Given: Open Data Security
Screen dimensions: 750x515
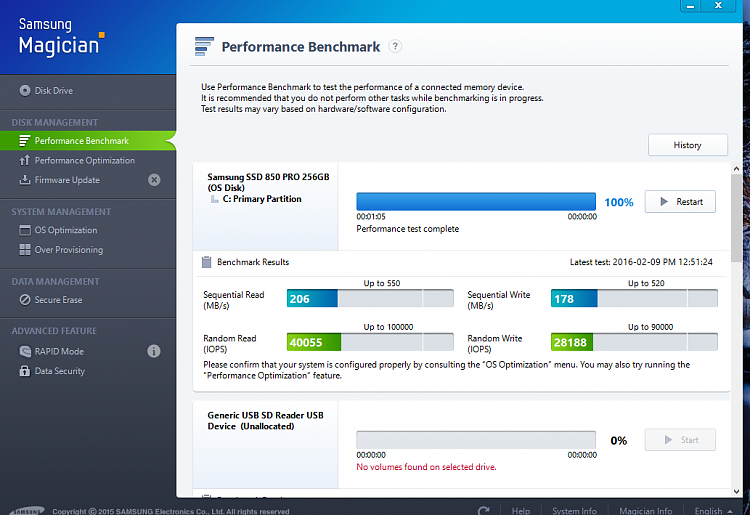Looking at the screenshot, I should click(59, 371).
